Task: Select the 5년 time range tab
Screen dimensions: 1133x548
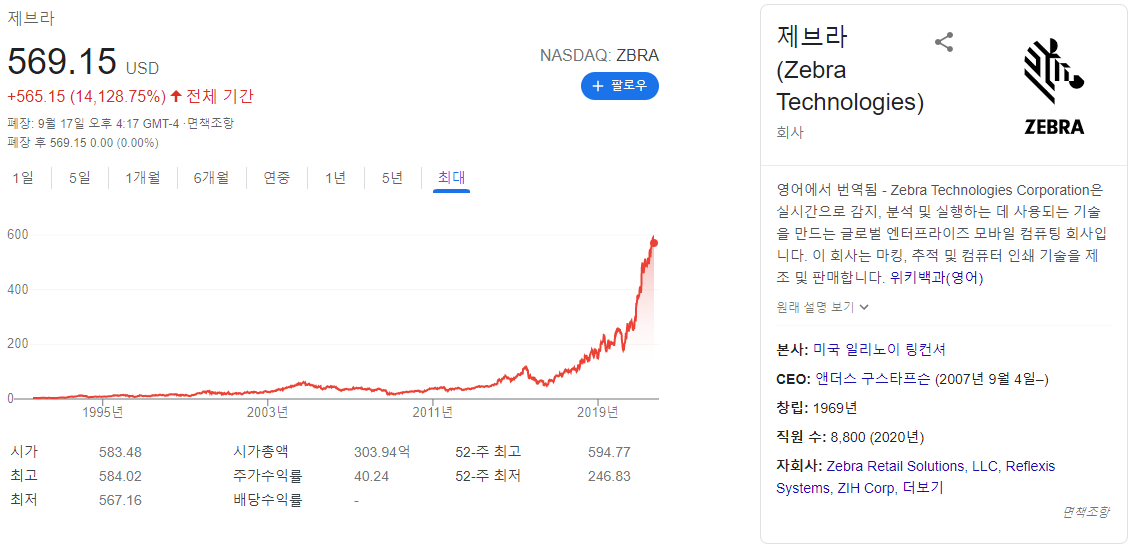Action: tap(392, 178)
